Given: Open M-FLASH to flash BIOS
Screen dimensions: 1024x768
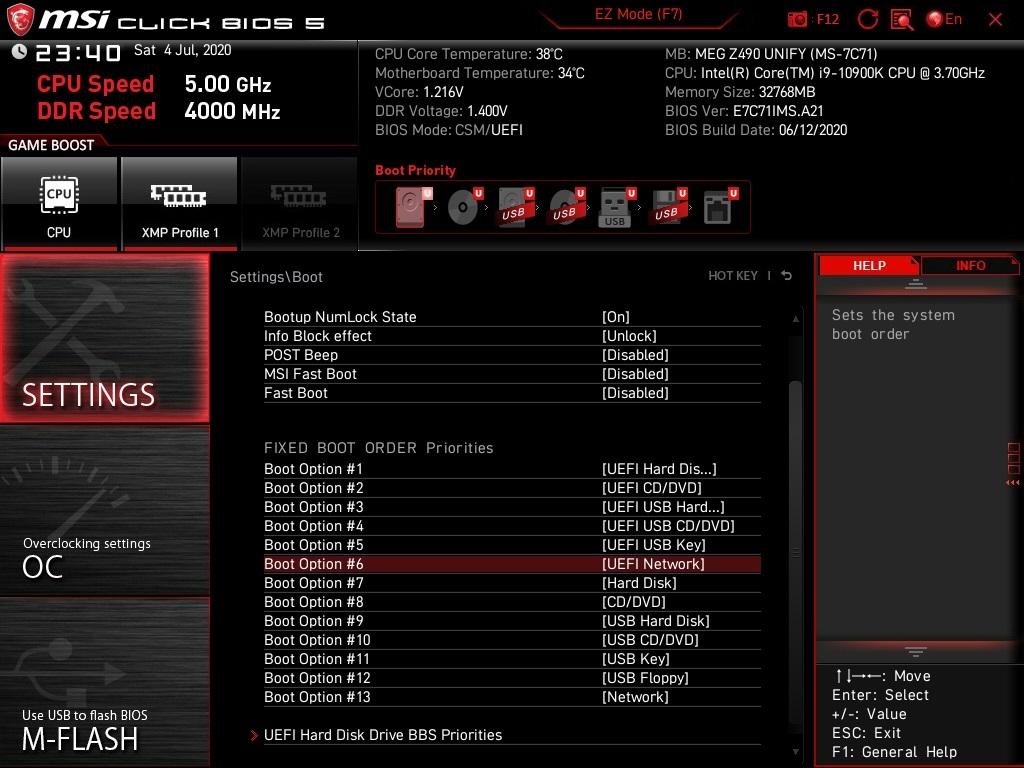Looking at the screenshot, I should click(105, 682).
